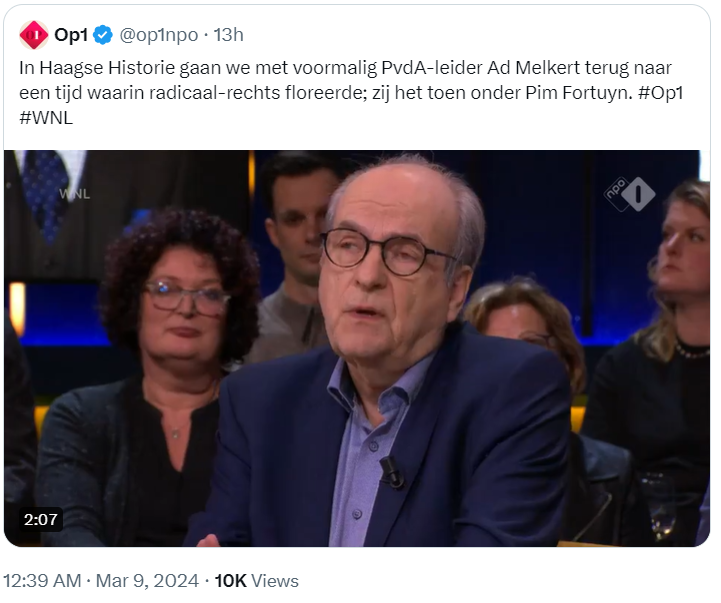Open the 13h relative timestamp
The image size is (721, 603).
229,35
